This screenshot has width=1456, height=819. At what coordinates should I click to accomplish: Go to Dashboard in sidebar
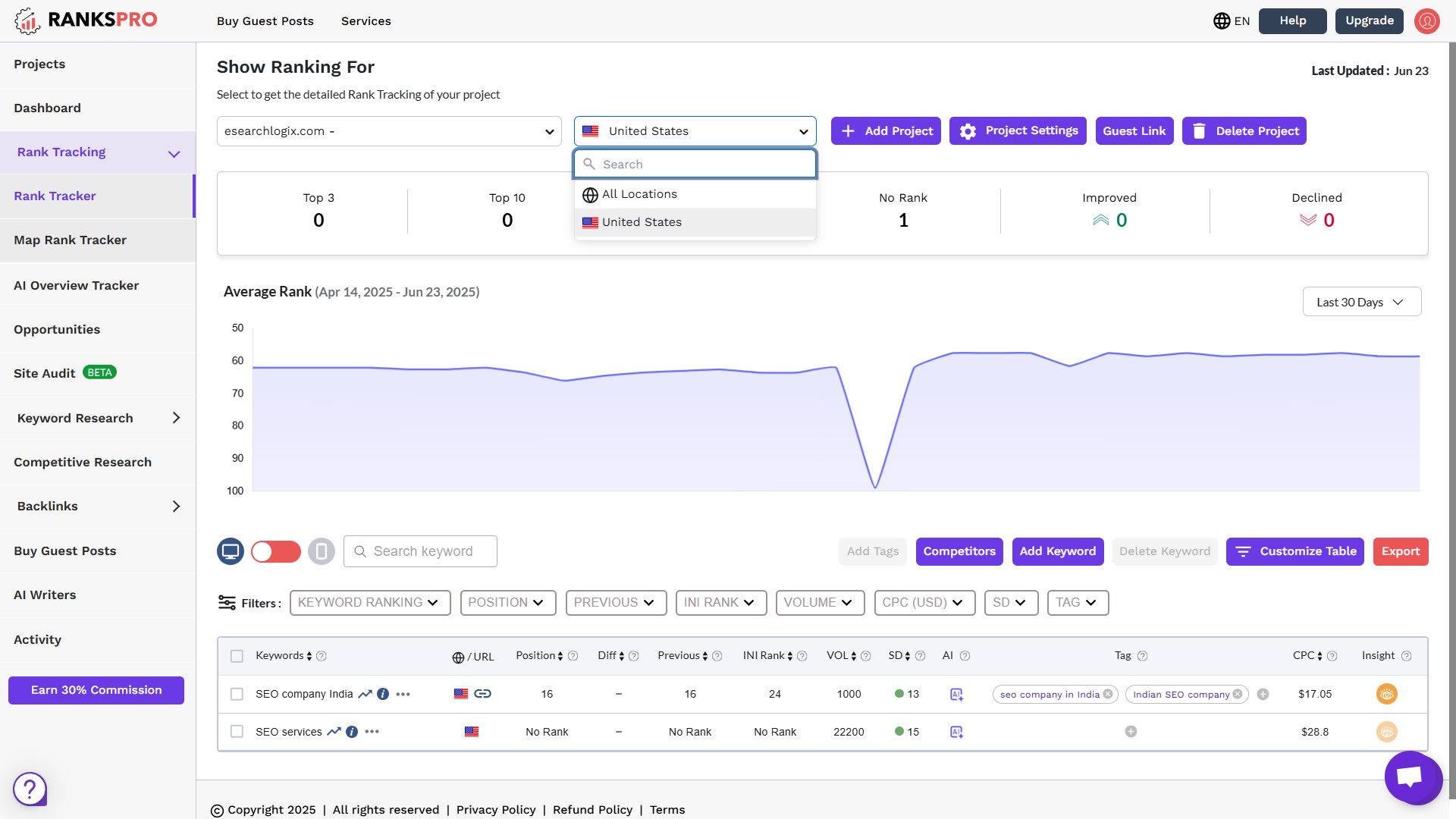coord(98,108)
